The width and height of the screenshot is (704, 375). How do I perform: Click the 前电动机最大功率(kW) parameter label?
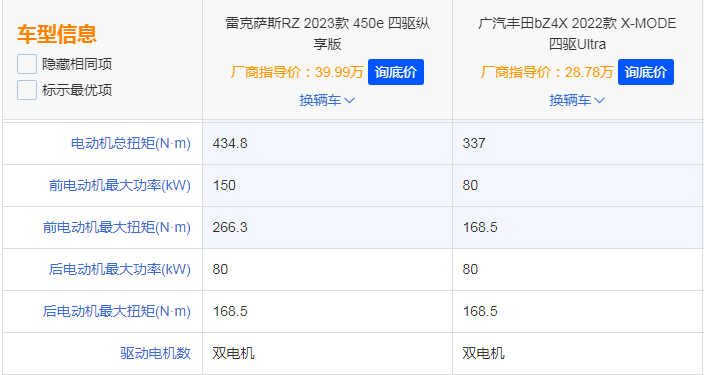[x=120, y=185]
